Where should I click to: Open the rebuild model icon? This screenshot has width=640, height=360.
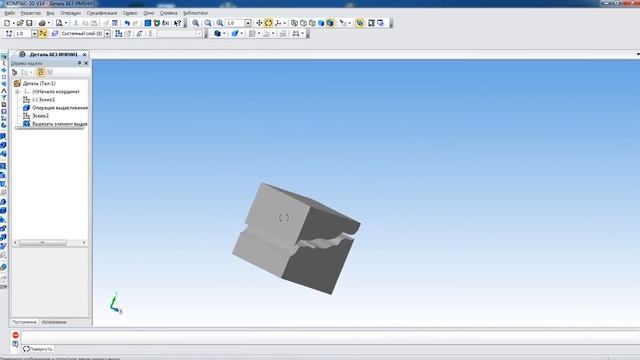click(371, 23)
